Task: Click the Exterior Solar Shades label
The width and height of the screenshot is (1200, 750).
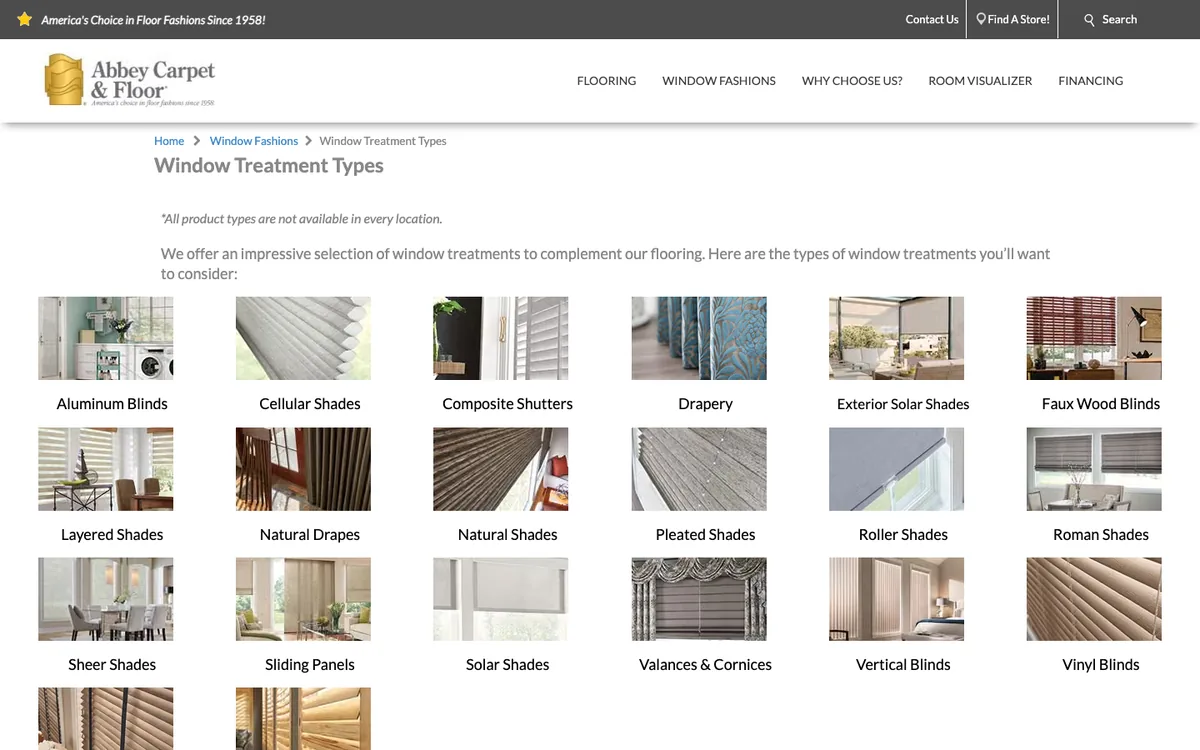Action: coord(903,404)
